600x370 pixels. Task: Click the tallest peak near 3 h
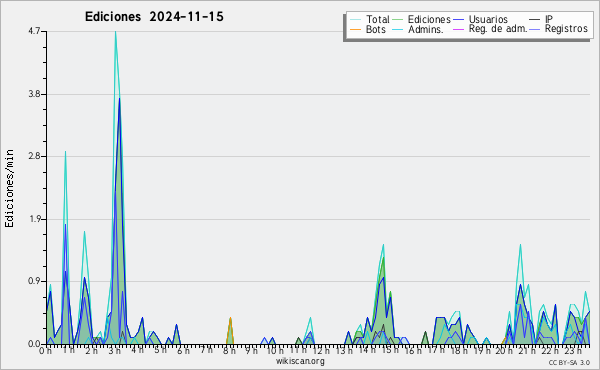point(116,32)
